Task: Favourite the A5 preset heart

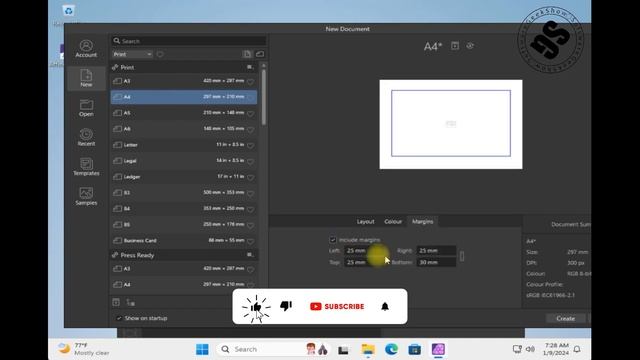Action: click(251, 113)
